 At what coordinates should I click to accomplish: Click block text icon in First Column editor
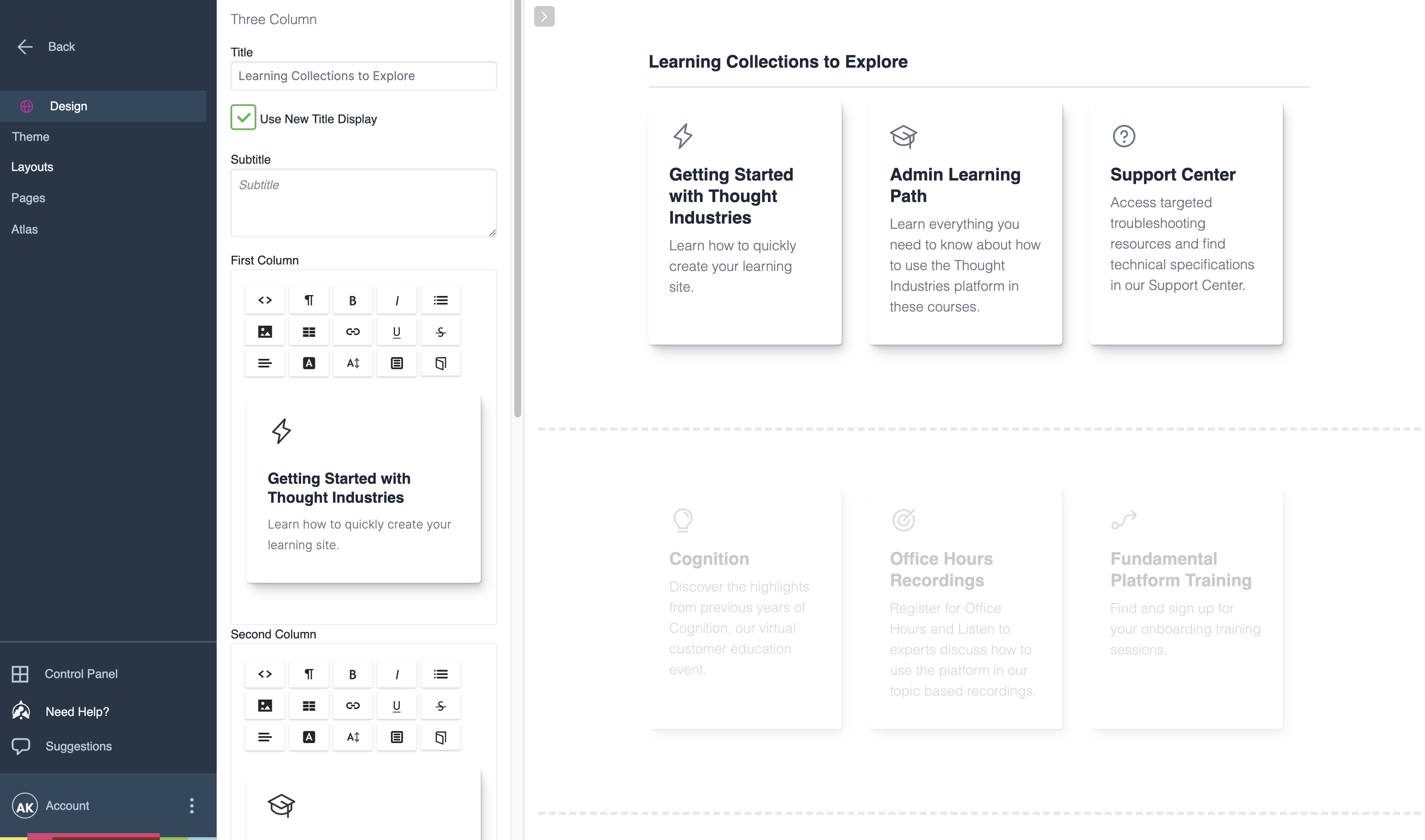point(397,363)
